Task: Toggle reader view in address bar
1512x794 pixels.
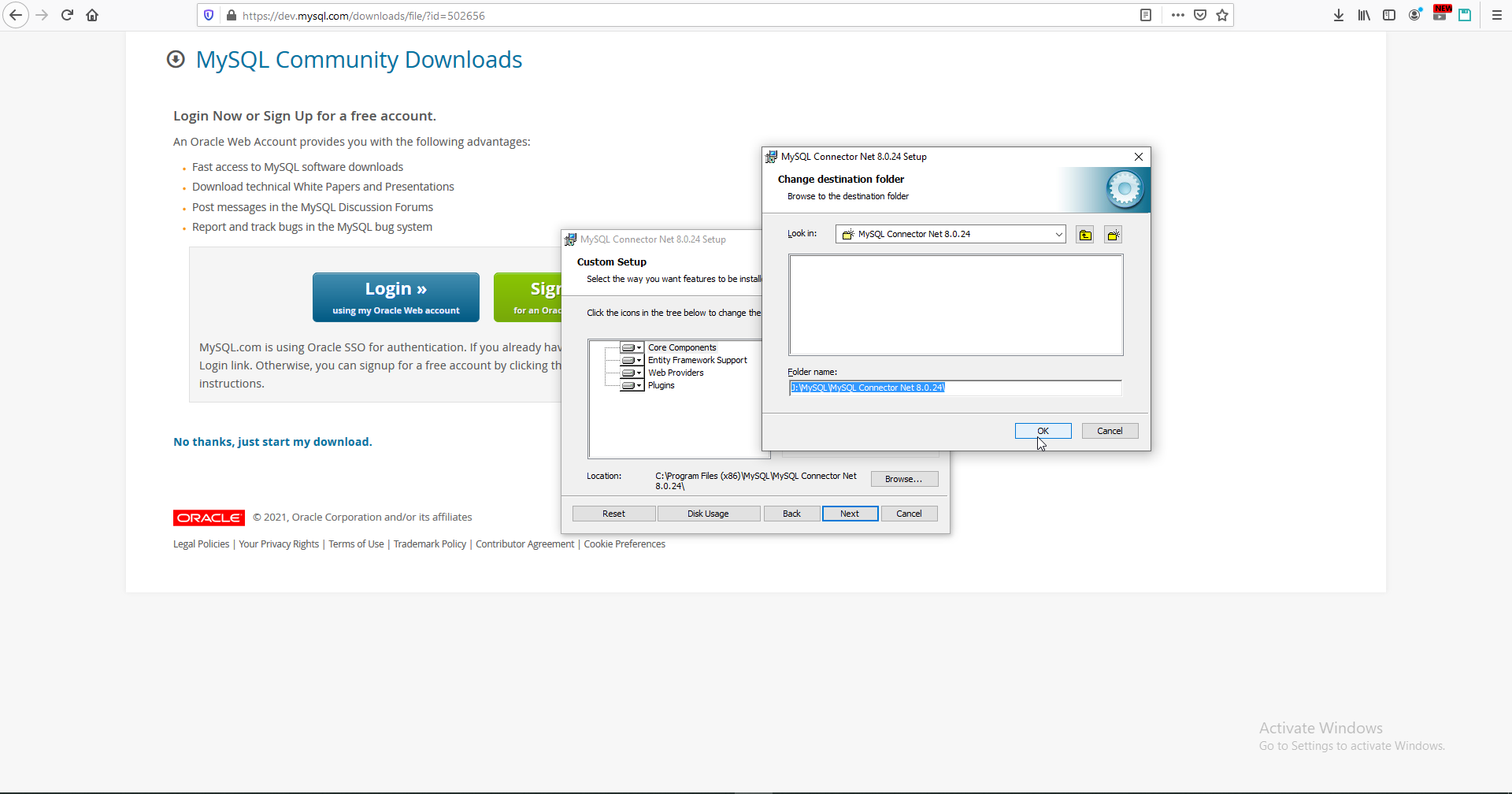Action: (x=1146, y=15)
